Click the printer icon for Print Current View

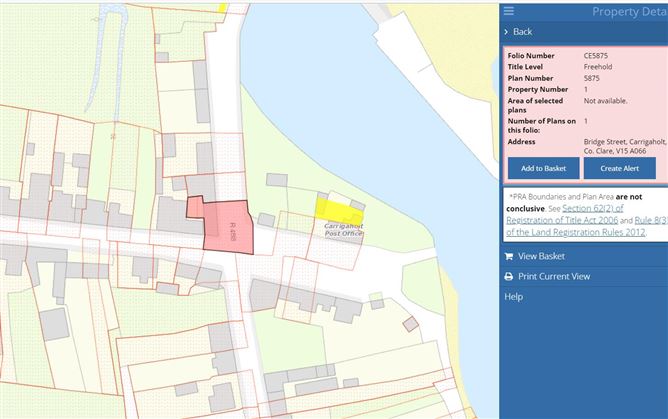(509, 276)
